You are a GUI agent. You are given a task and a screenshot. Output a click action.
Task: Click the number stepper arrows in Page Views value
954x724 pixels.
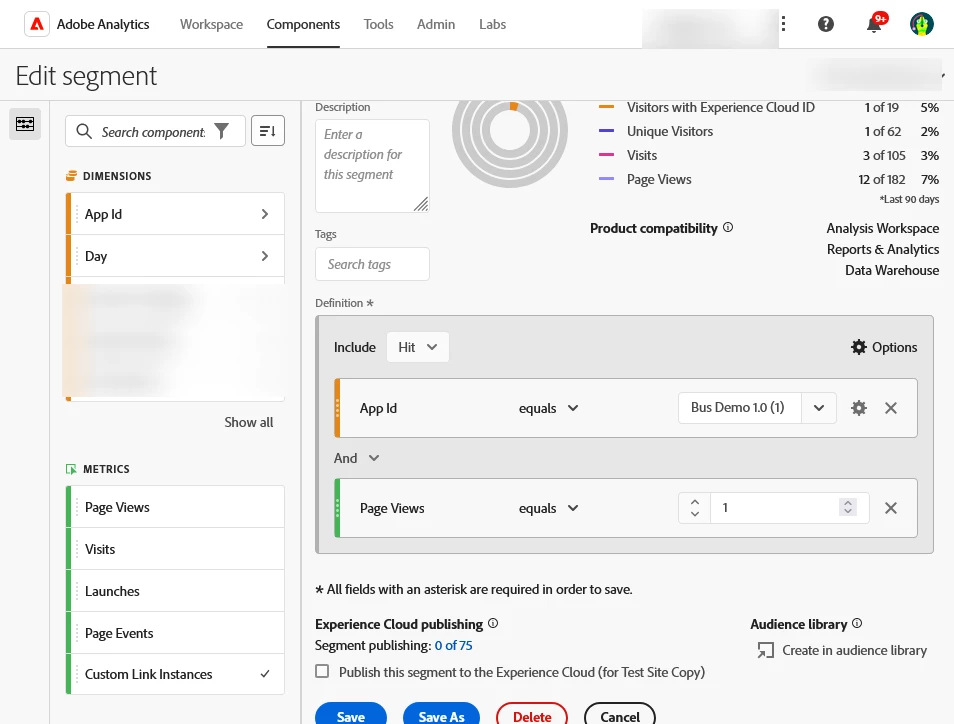click(x=848, y=507)
